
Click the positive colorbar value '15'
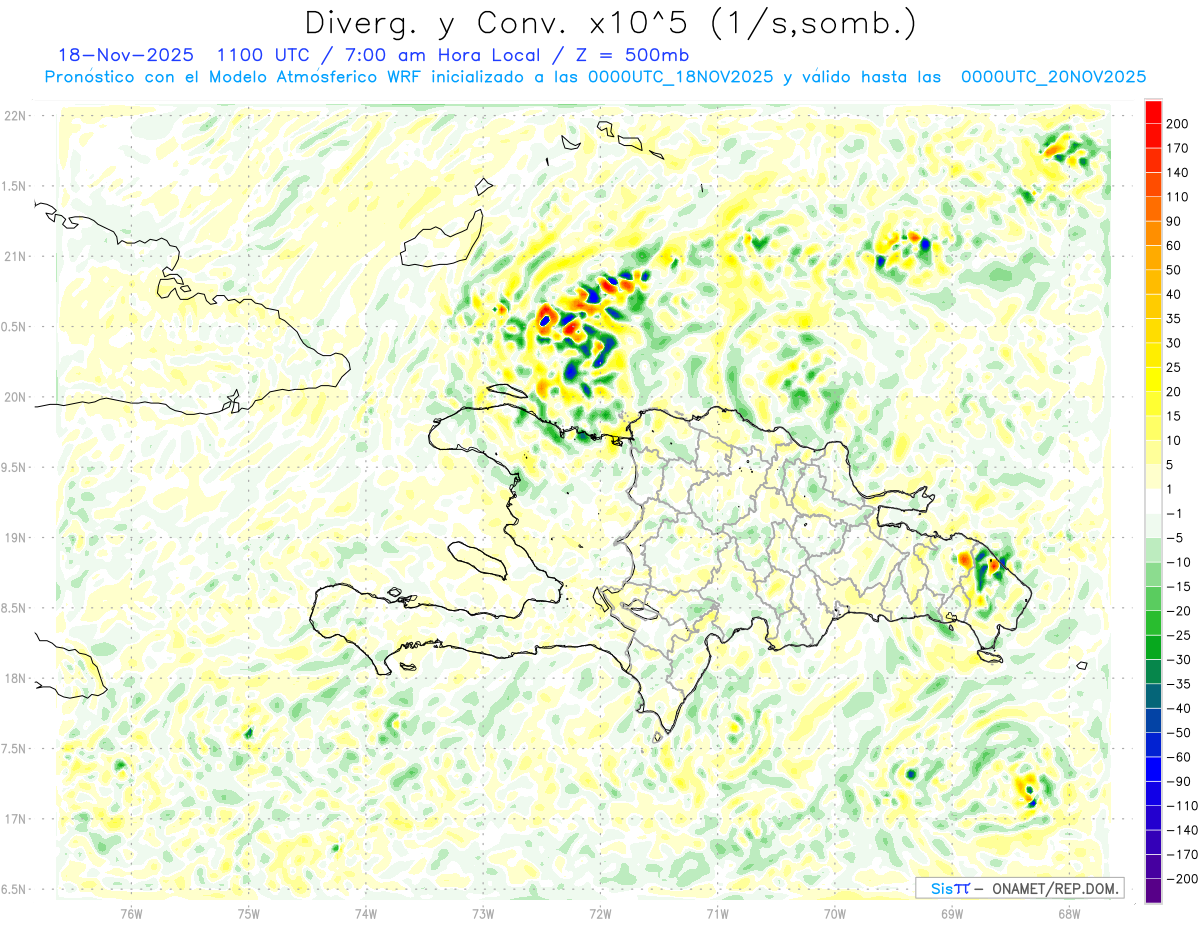click(x=1174, y=416)
